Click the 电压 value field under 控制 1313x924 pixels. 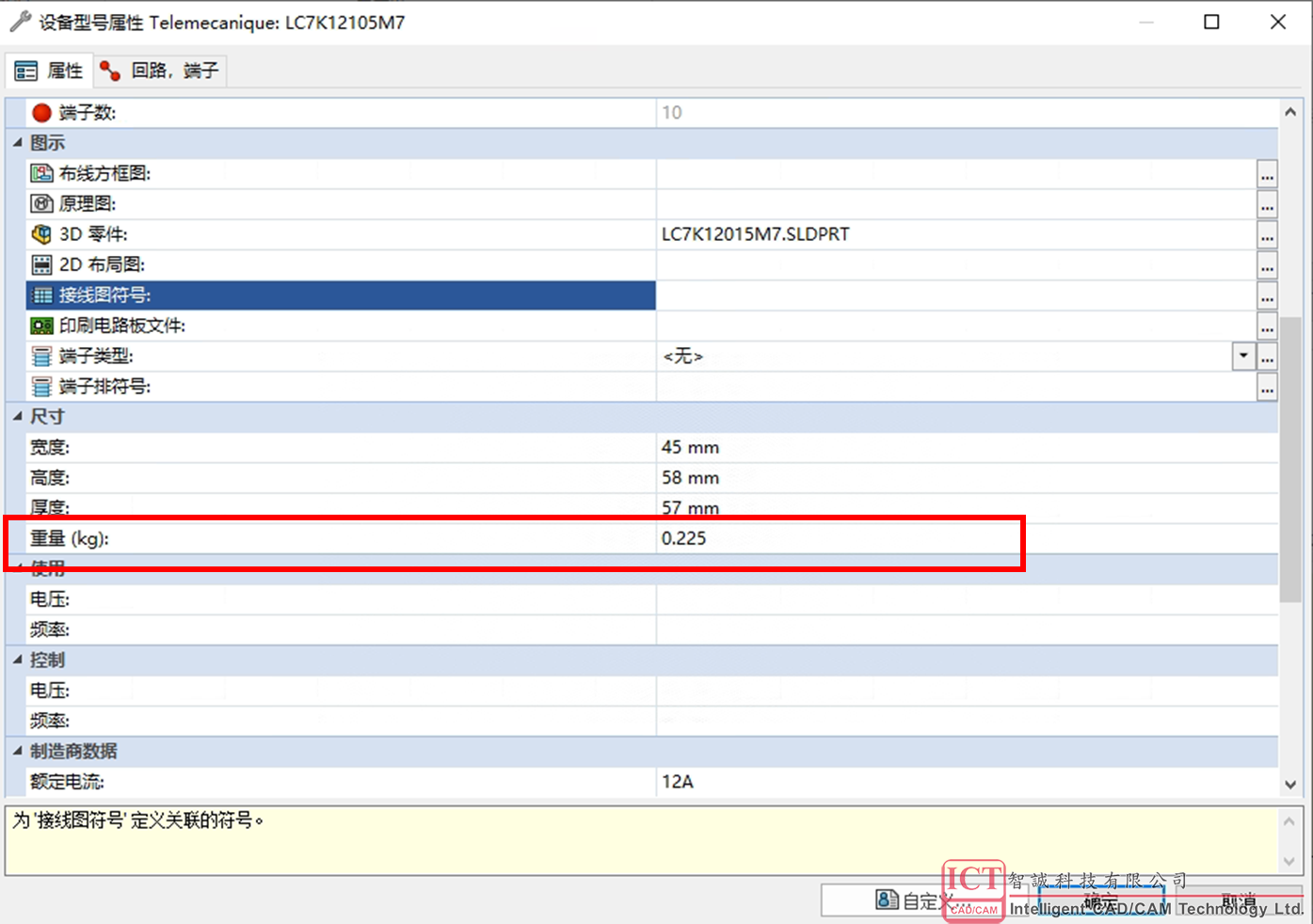coord(967,691)
